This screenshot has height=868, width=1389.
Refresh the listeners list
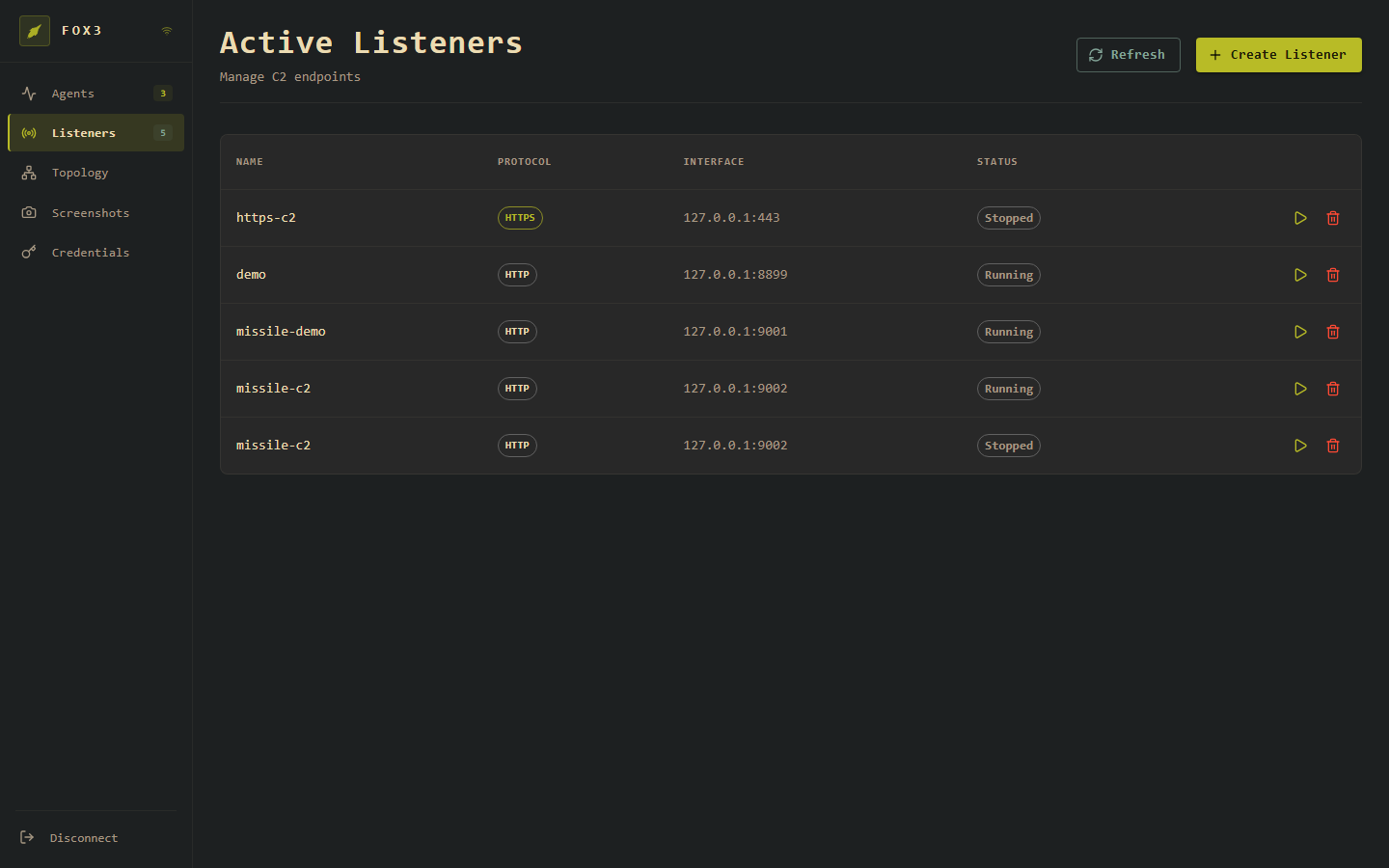1128,55
